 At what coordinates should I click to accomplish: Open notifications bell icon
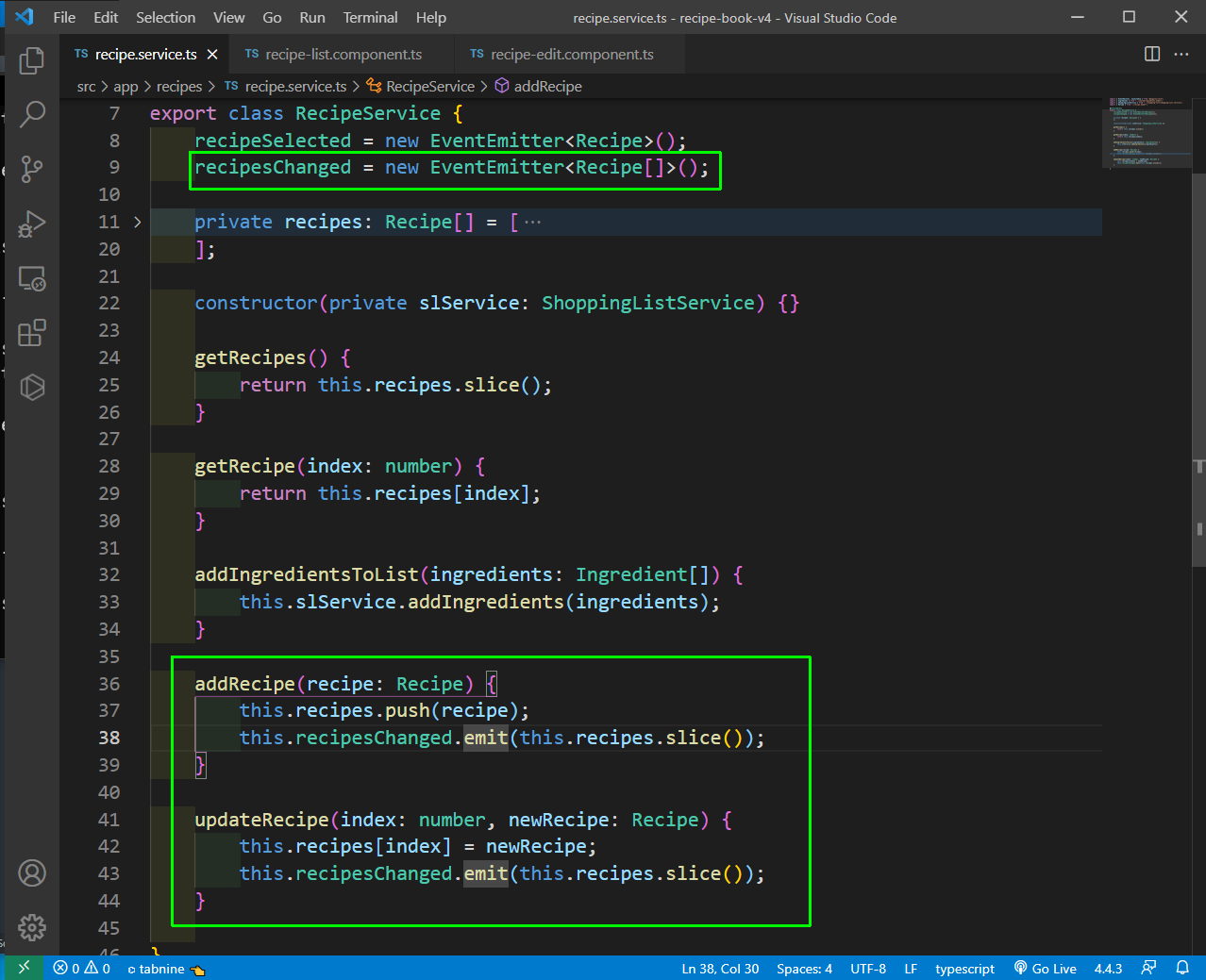tap(1182, 968)
